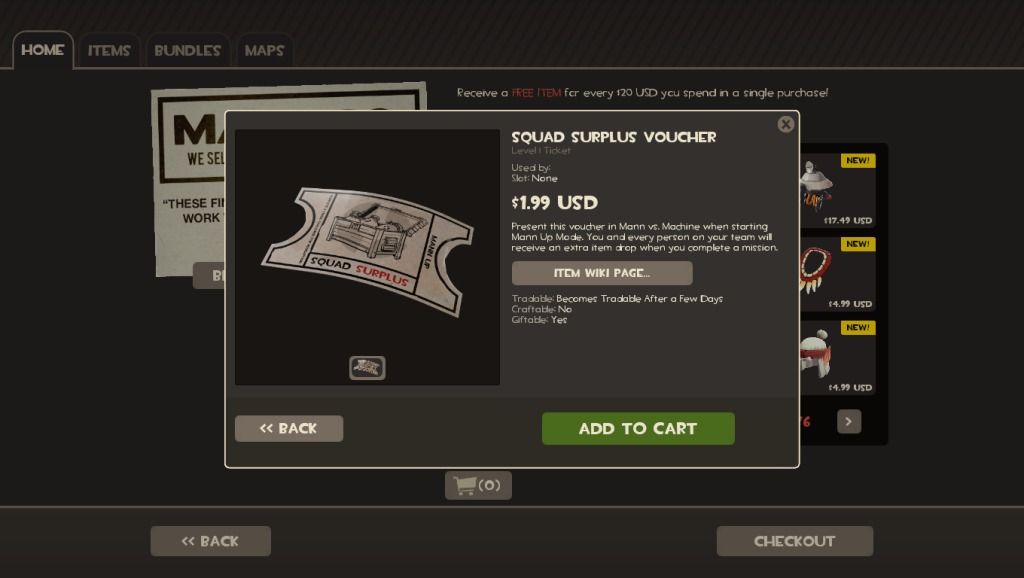The width and height of the screenshot is (1024, 578).
Task: Proceed to Checkout
Action: click(x=795, y=541)
